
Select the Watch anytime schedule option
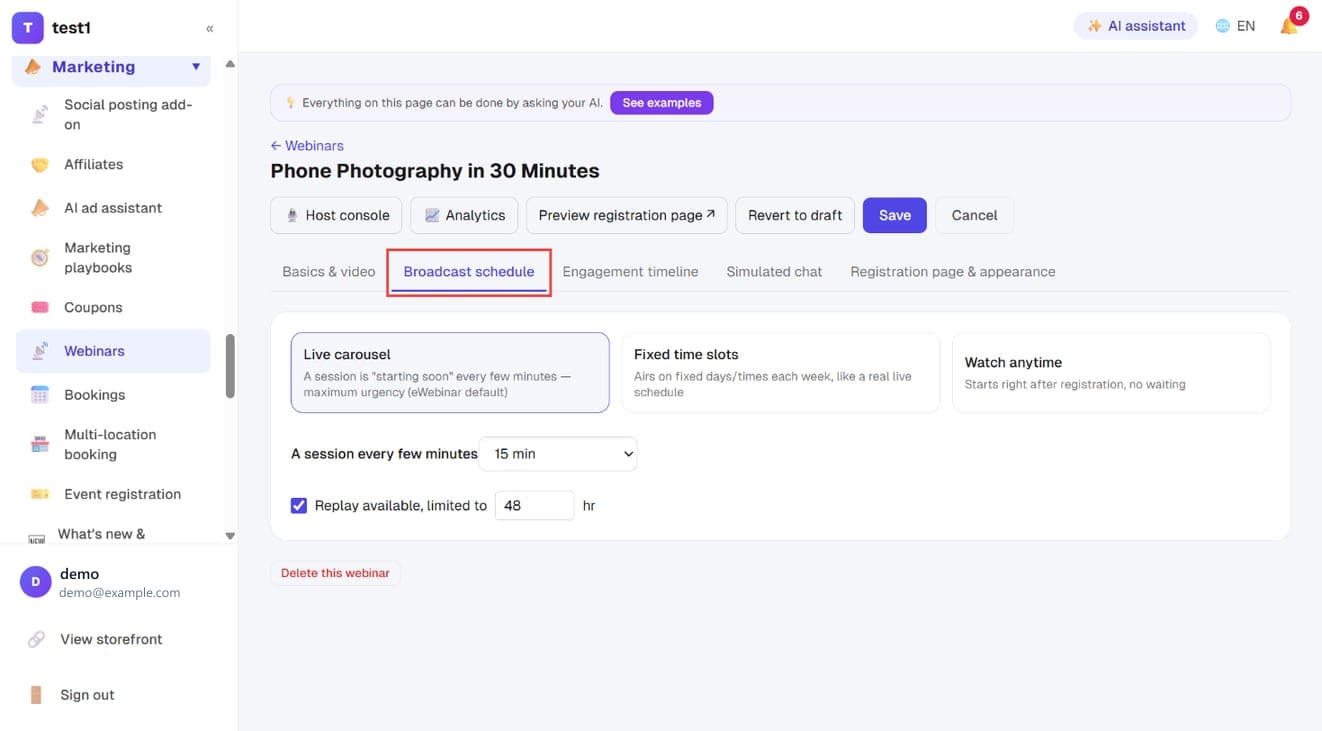[1111, 373]
